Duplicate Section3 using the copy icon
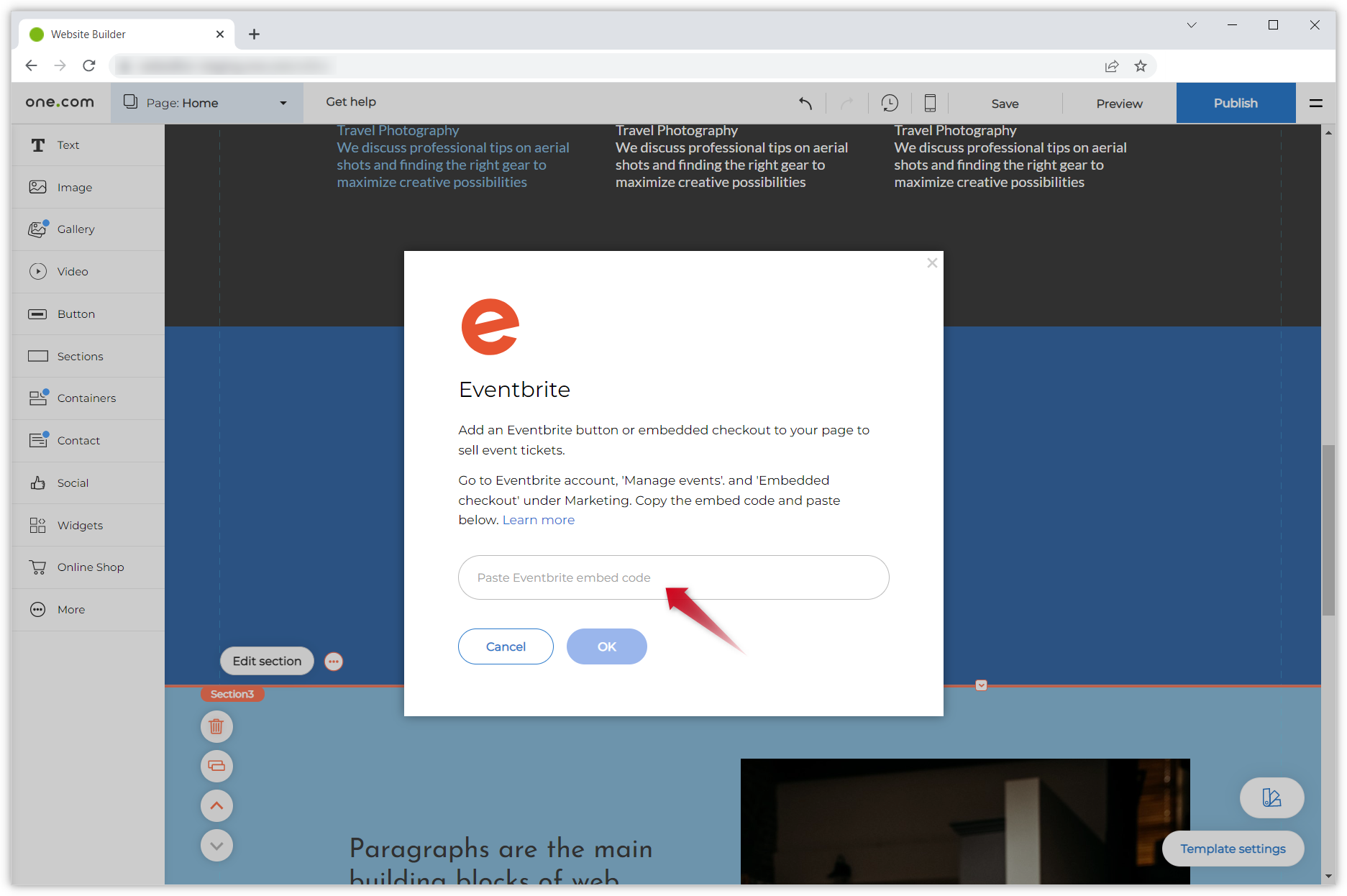The width and height of the screenshot is (1347, 896). tap(216, 766)
